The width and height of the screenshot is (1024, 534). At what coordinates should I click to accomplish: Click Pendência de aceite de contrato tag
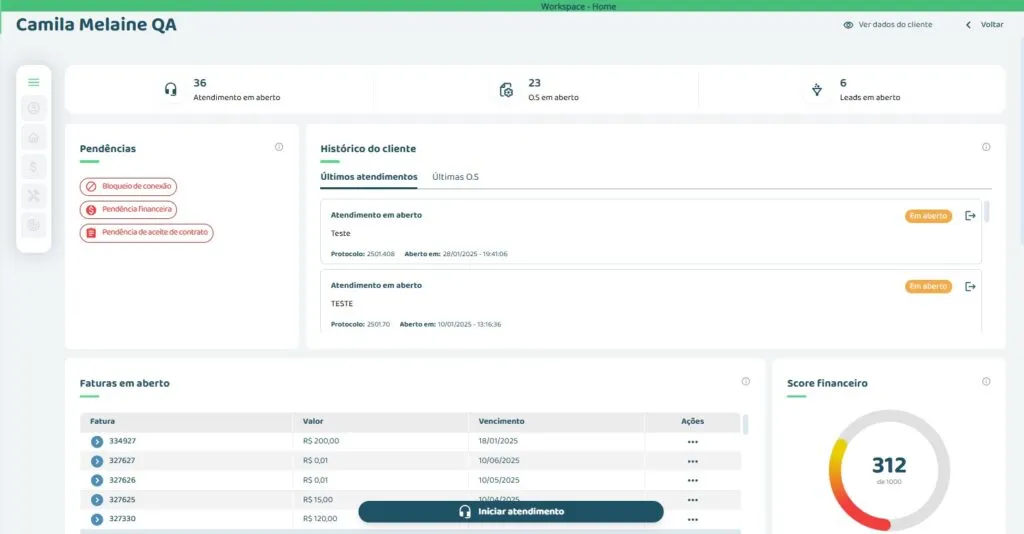(x=146, y=232)
